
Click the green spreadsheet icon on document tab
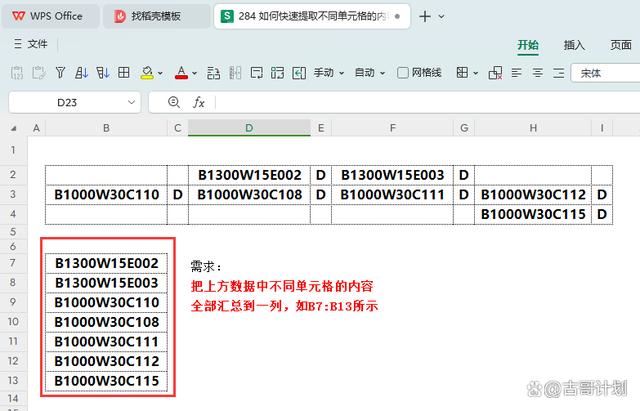click(227, 16)
